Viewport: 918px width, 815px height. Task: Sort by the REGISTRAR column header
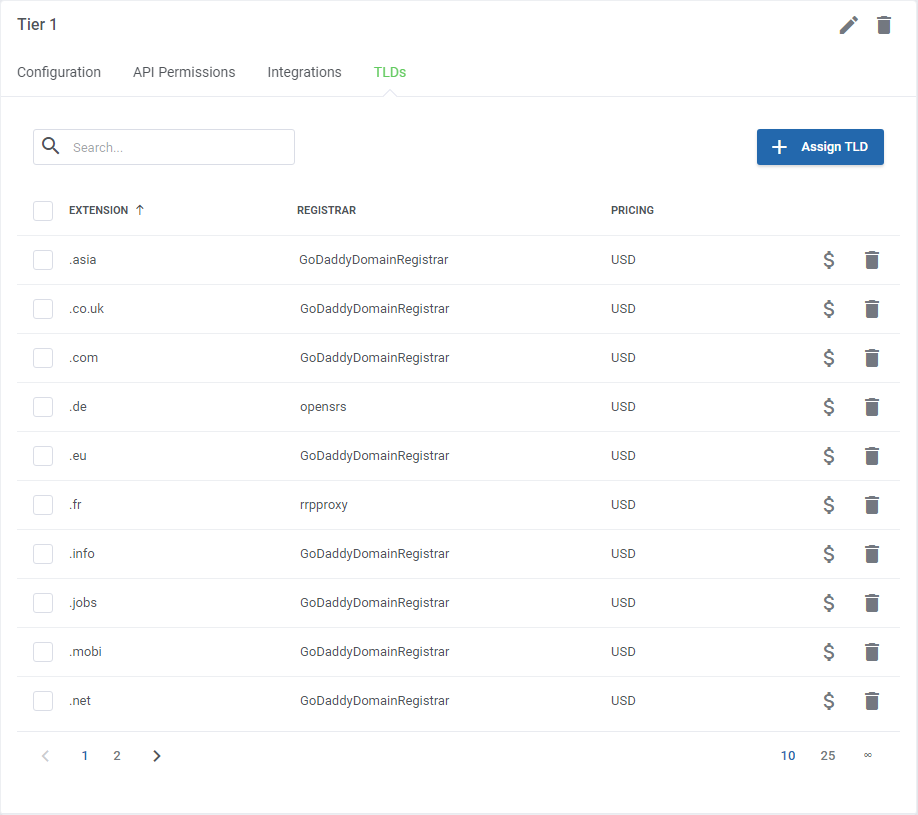[326, 210]
